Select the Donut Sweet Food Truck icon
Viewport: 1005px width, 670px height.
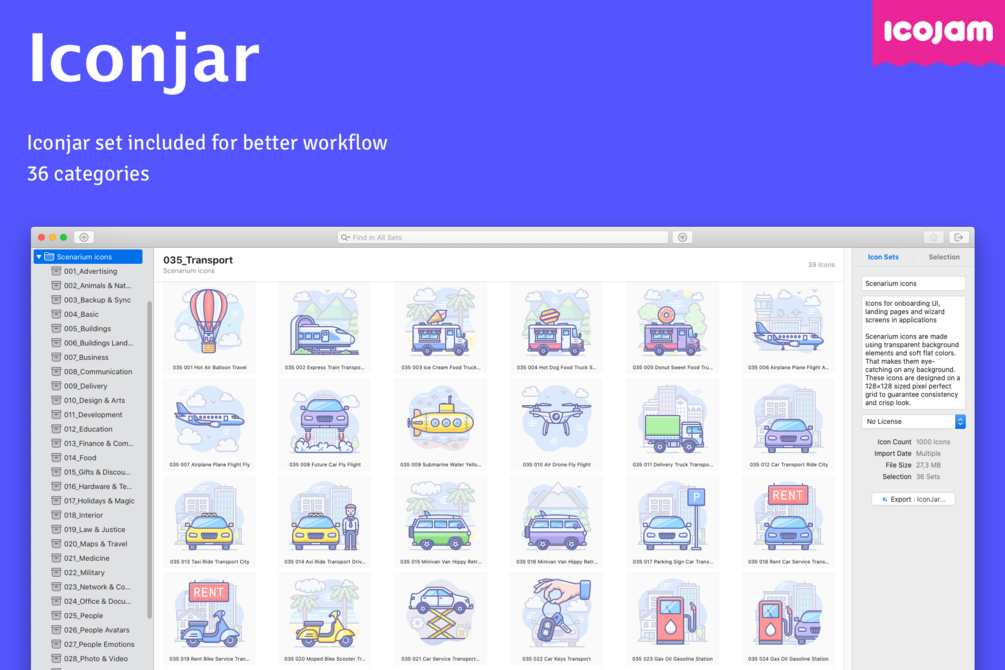point(672,328)
